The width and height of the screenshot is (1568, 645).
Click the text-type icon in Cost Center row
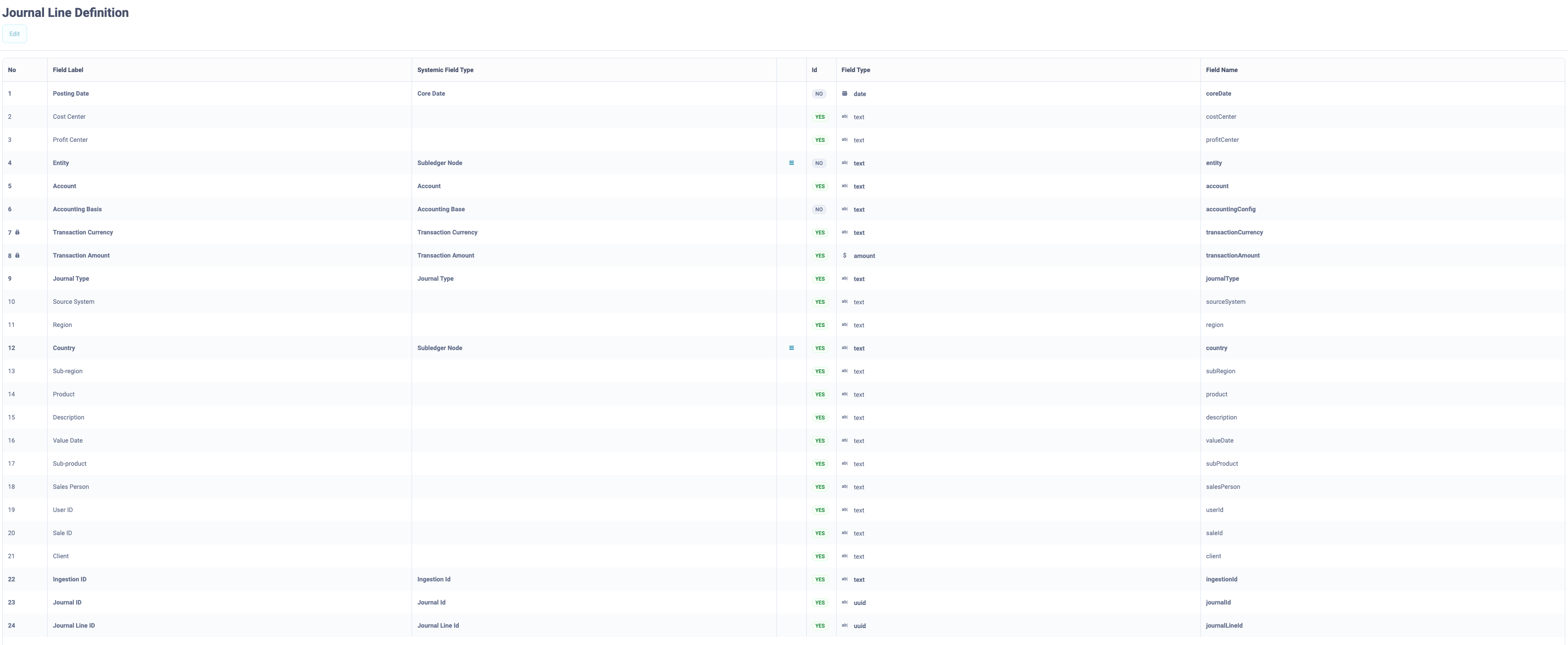coord(844,117)
